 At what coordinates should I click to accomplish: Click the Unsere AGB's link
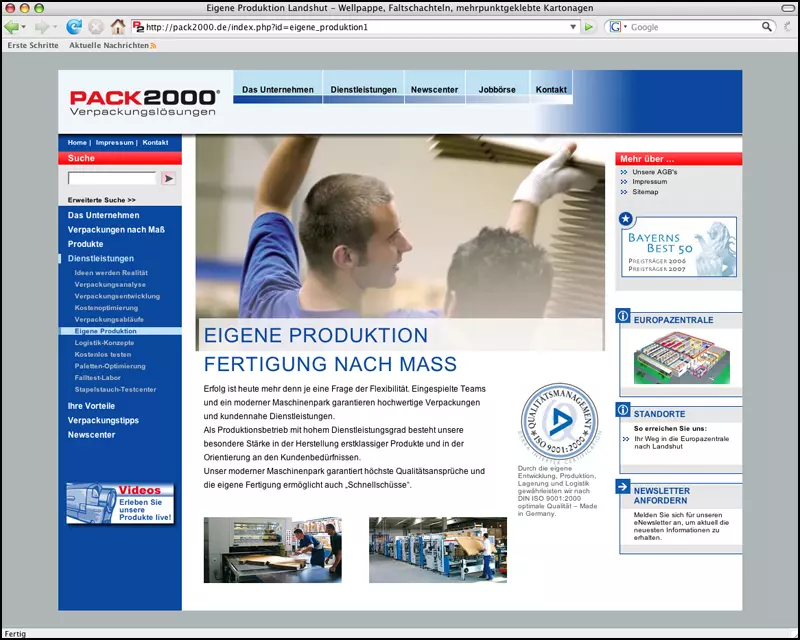tap(654, 172)
